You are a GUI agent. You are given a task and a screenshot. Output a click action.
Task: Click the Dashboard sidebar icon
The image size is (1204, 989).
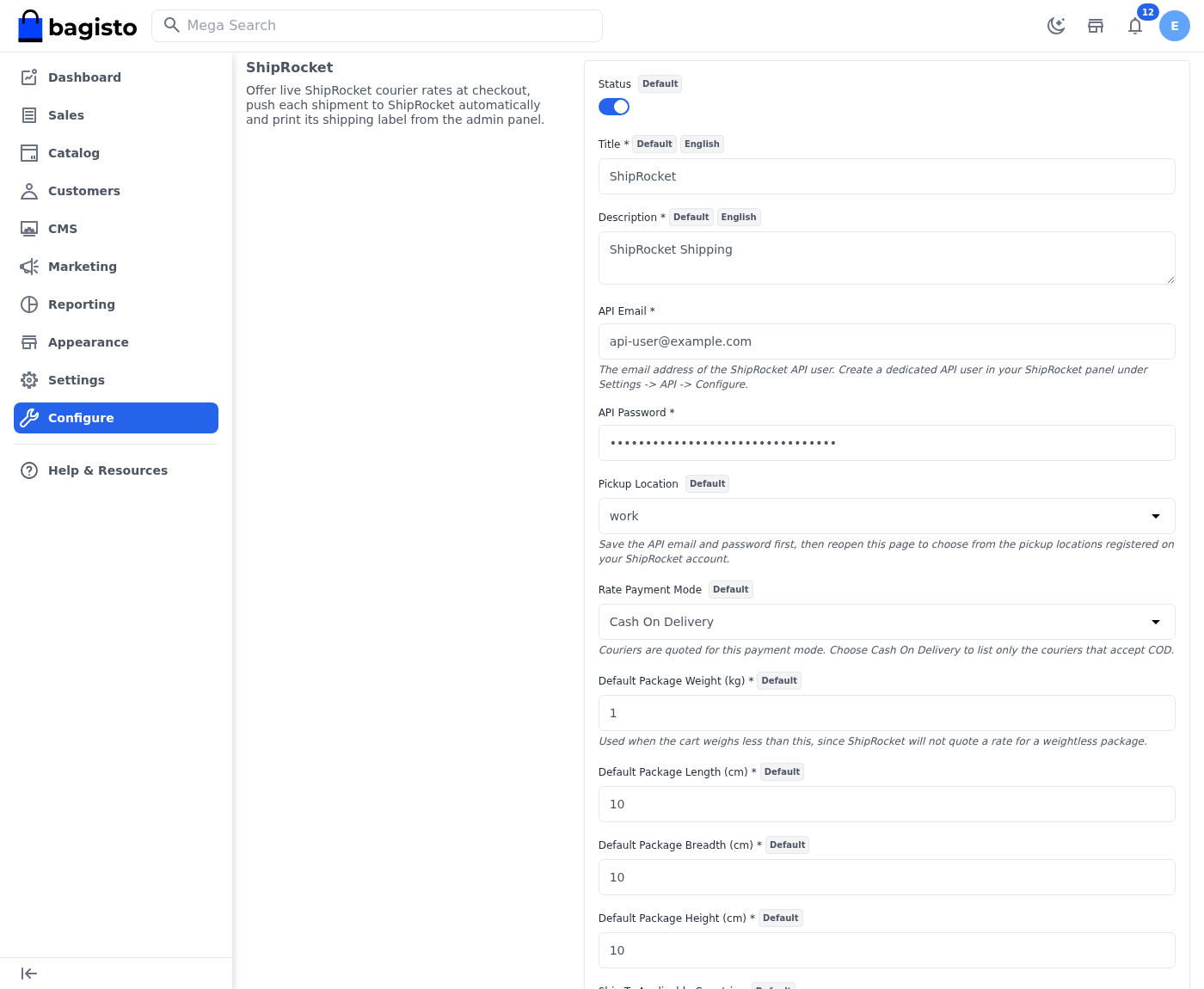click(29, 77)
